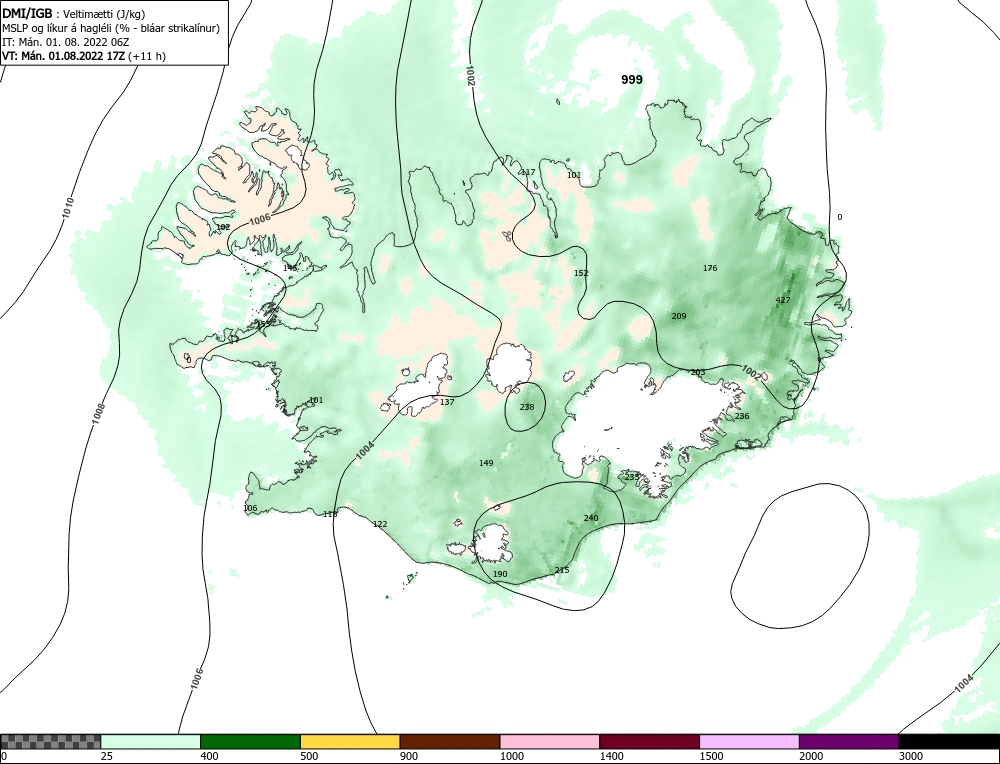Select the 106 value label
The width and height of the screenshot is (1000, 764).
251,508
